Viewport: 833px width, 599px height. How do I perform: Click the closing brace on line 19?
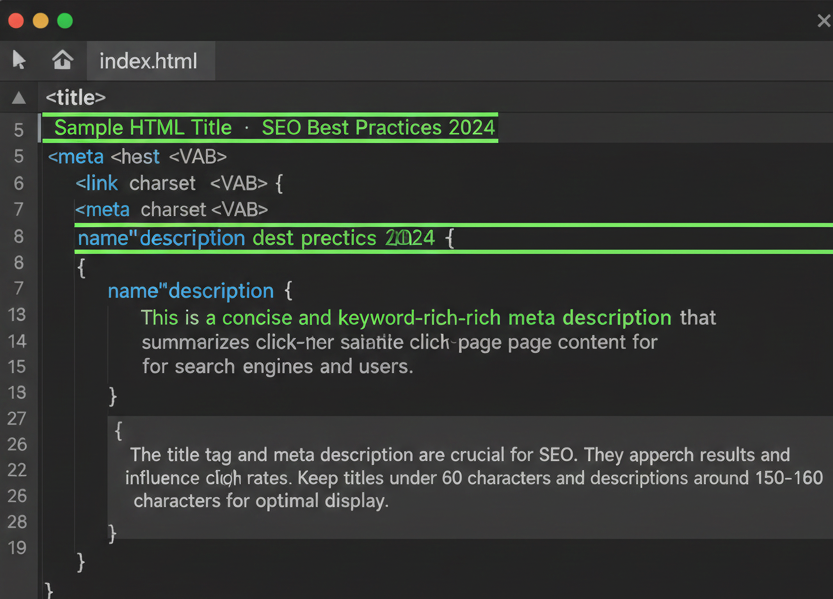tap(78, 562)
